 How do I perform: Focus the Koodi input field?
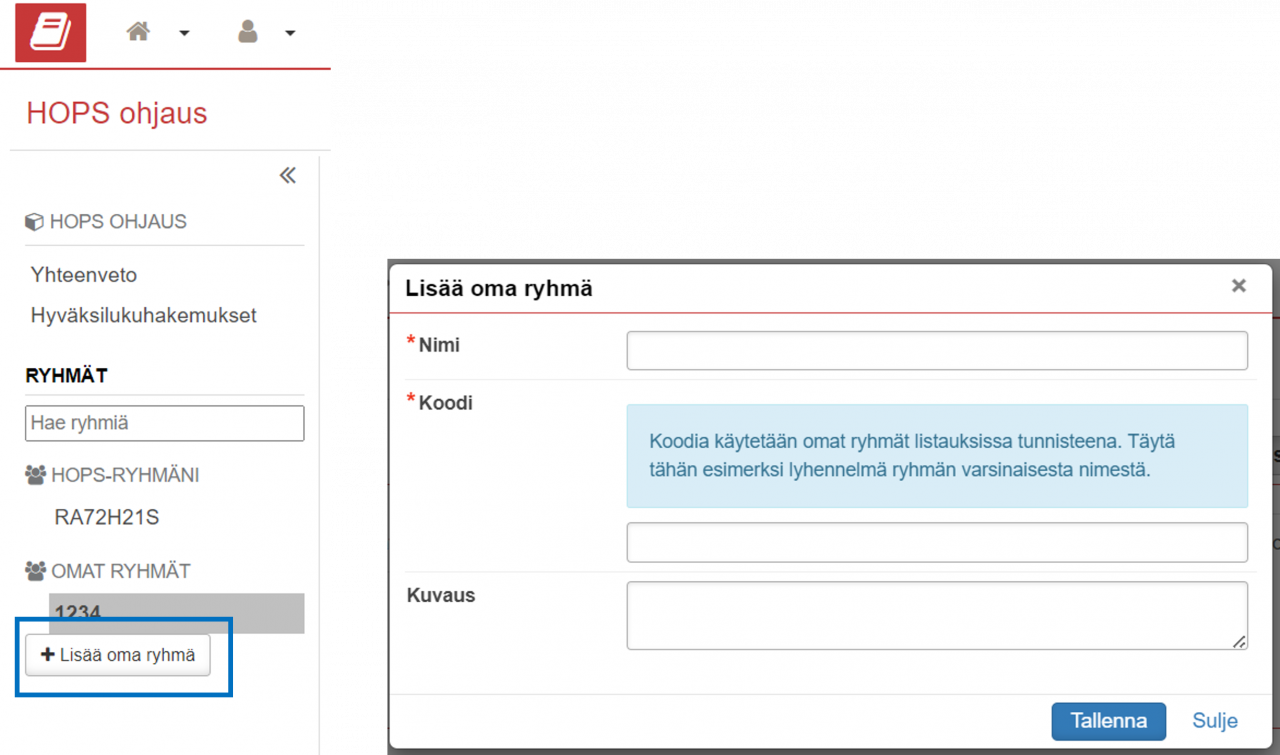click(x=937, y=542)
